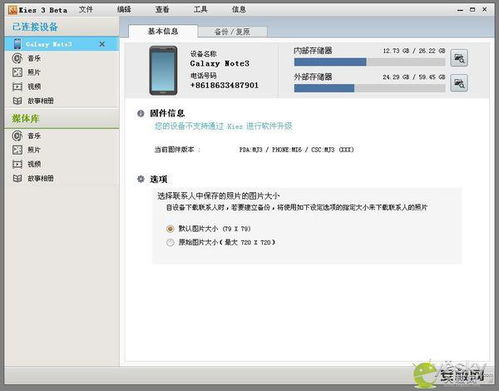Open the 查看 menu
This screenshot has width=499, height=391.
tap(162, 10)
